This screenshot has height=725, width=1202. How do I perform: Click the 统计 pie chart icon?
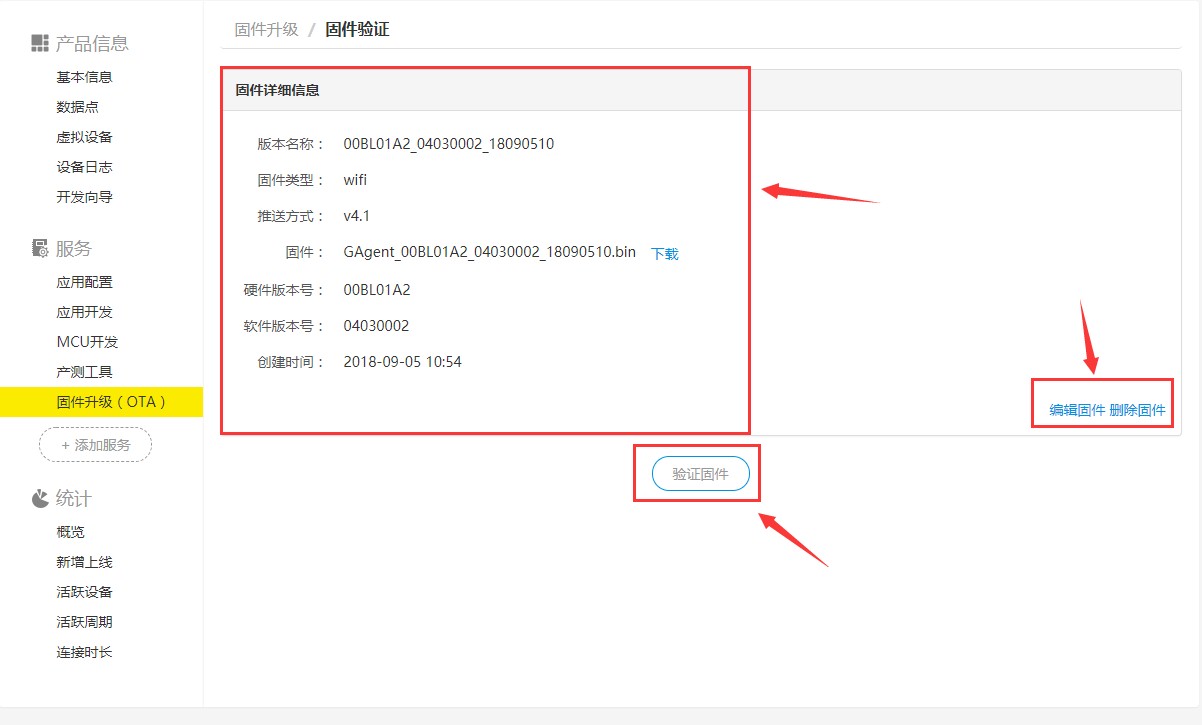40,498
